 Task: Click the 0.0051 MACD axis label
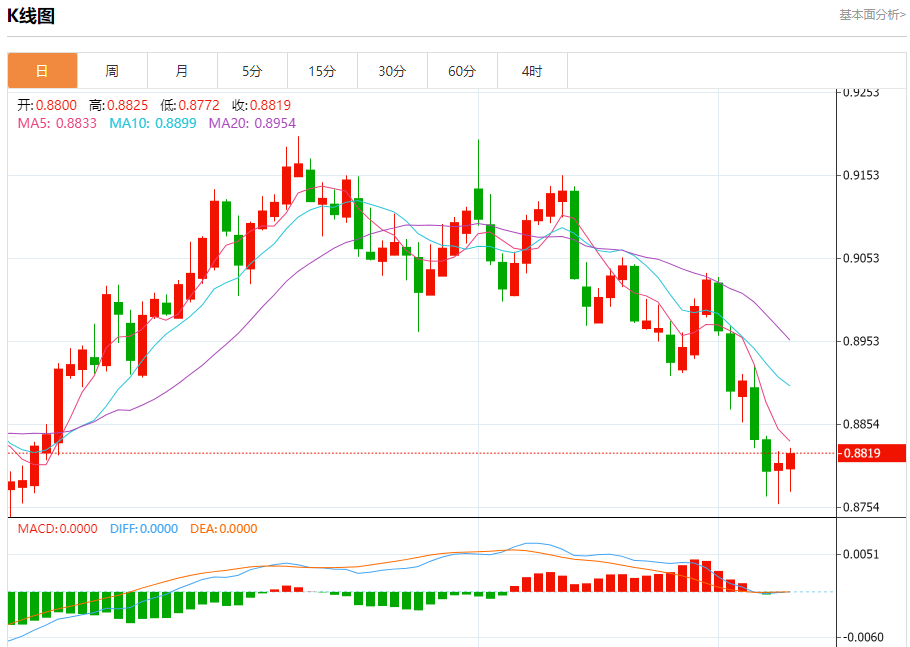pyautogui.click(x=861, y=554)
